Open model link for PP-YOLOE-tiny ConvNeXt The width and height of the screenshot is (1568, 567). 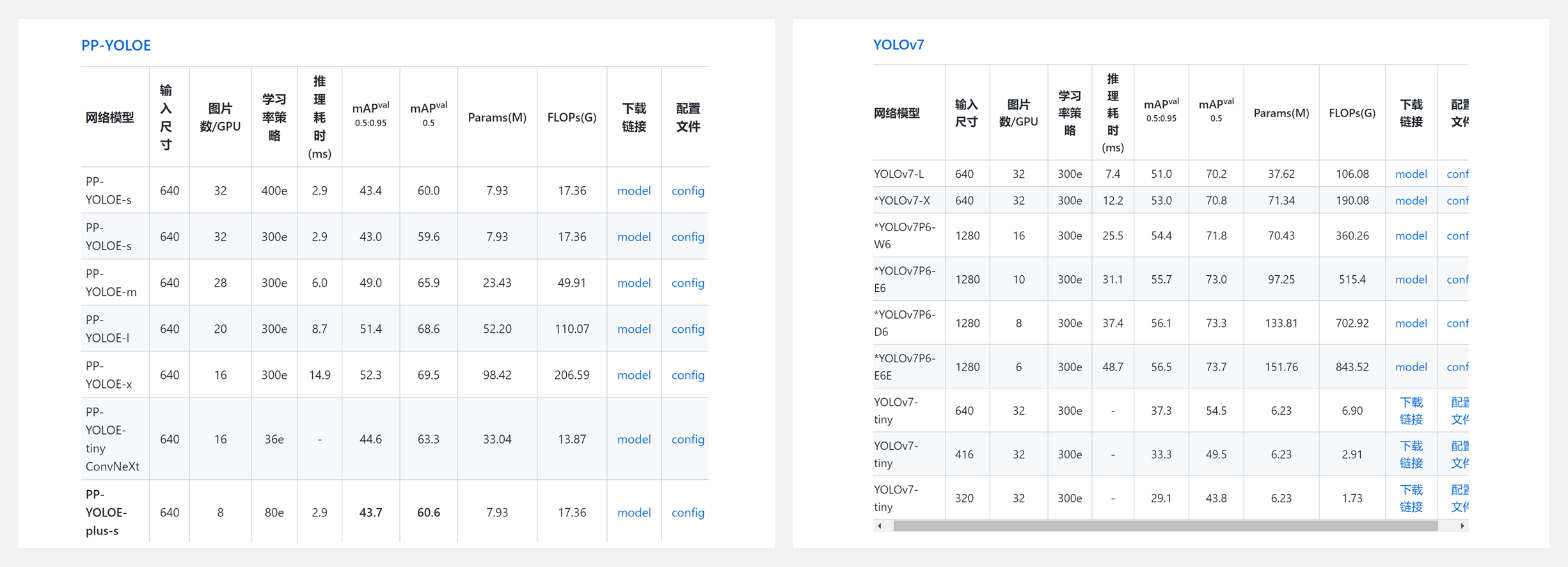pyautogui.click(x=634, y=439)
